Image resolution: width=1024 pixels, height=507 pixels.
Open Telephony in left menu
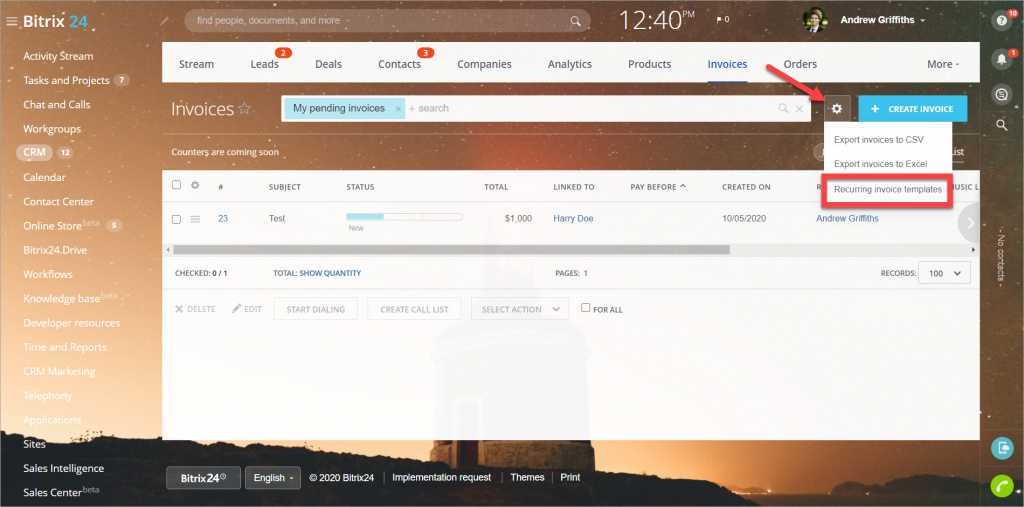(x=48, y=395)
